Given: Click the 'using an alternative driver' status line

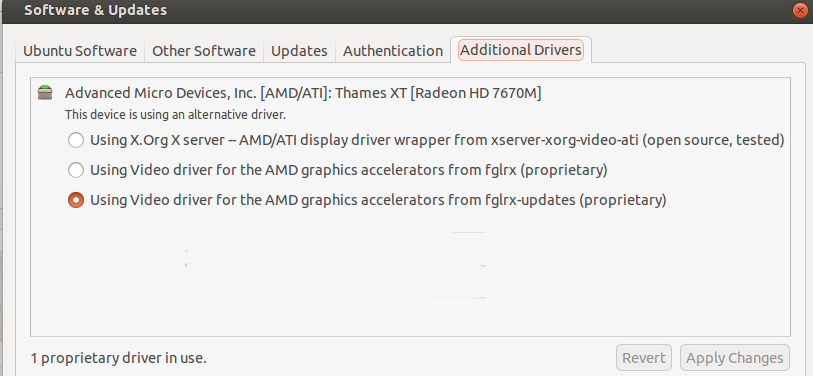Looking at the screenshot, I should pos(175,115).
